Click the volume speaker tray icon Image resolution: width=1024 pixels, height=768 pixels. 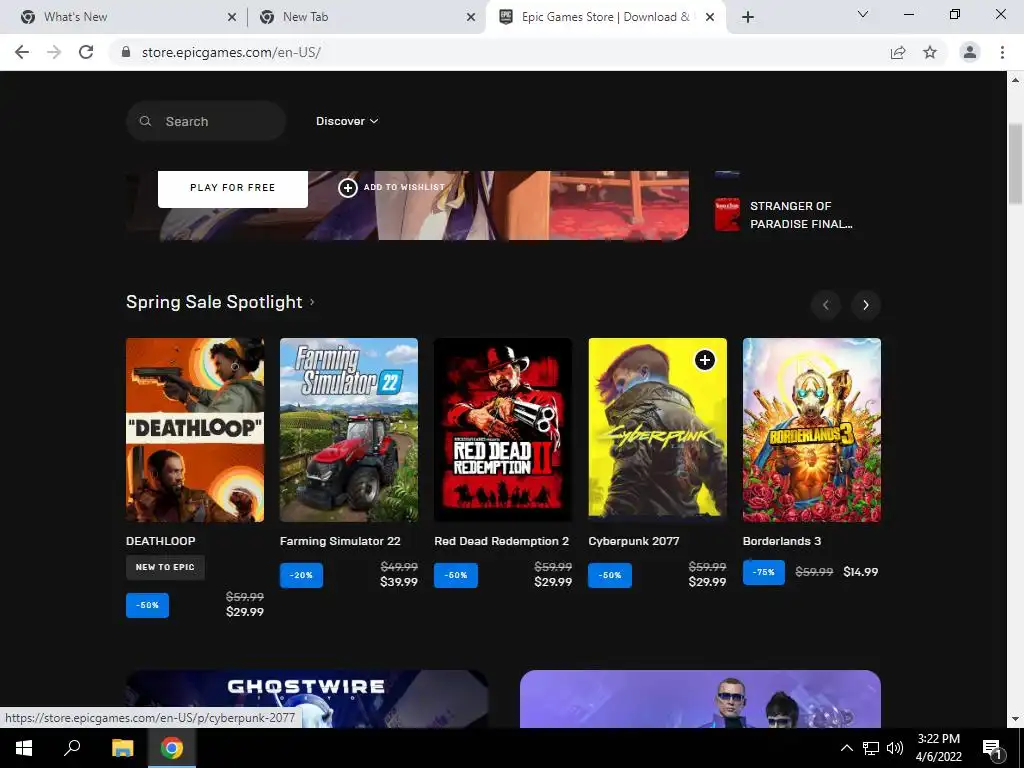click(x=895, y=748)
